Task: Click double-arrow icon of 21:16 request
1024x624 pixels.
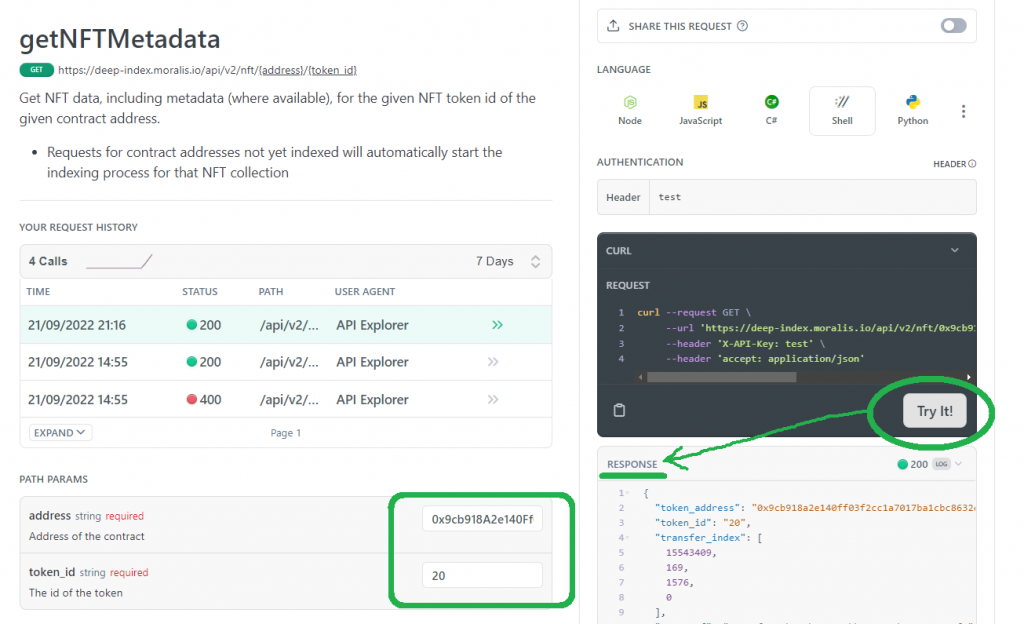Action: tap(497, 325)
